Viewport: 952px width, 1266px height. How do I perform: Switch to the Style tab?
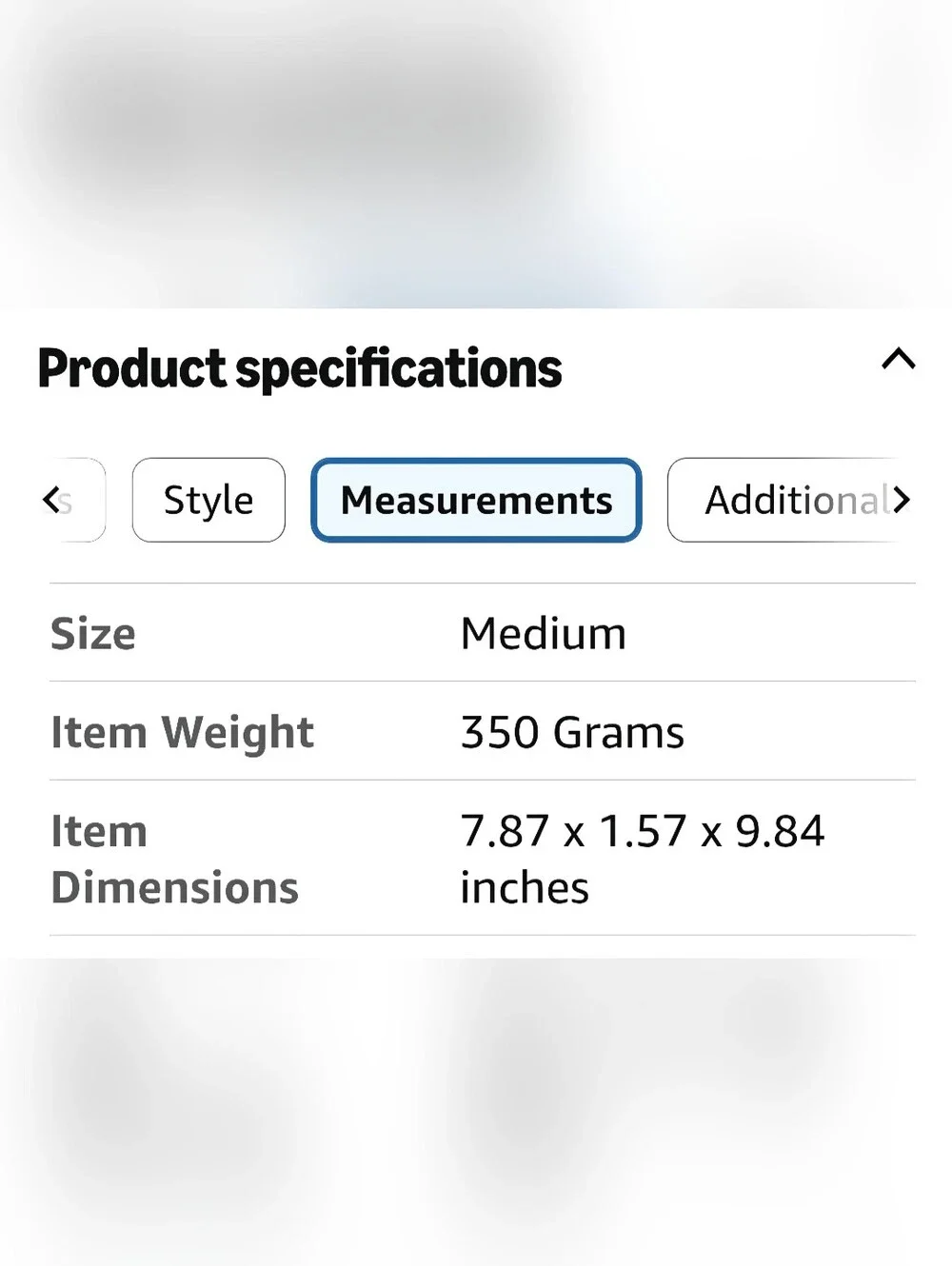click(x=208, y=500)
